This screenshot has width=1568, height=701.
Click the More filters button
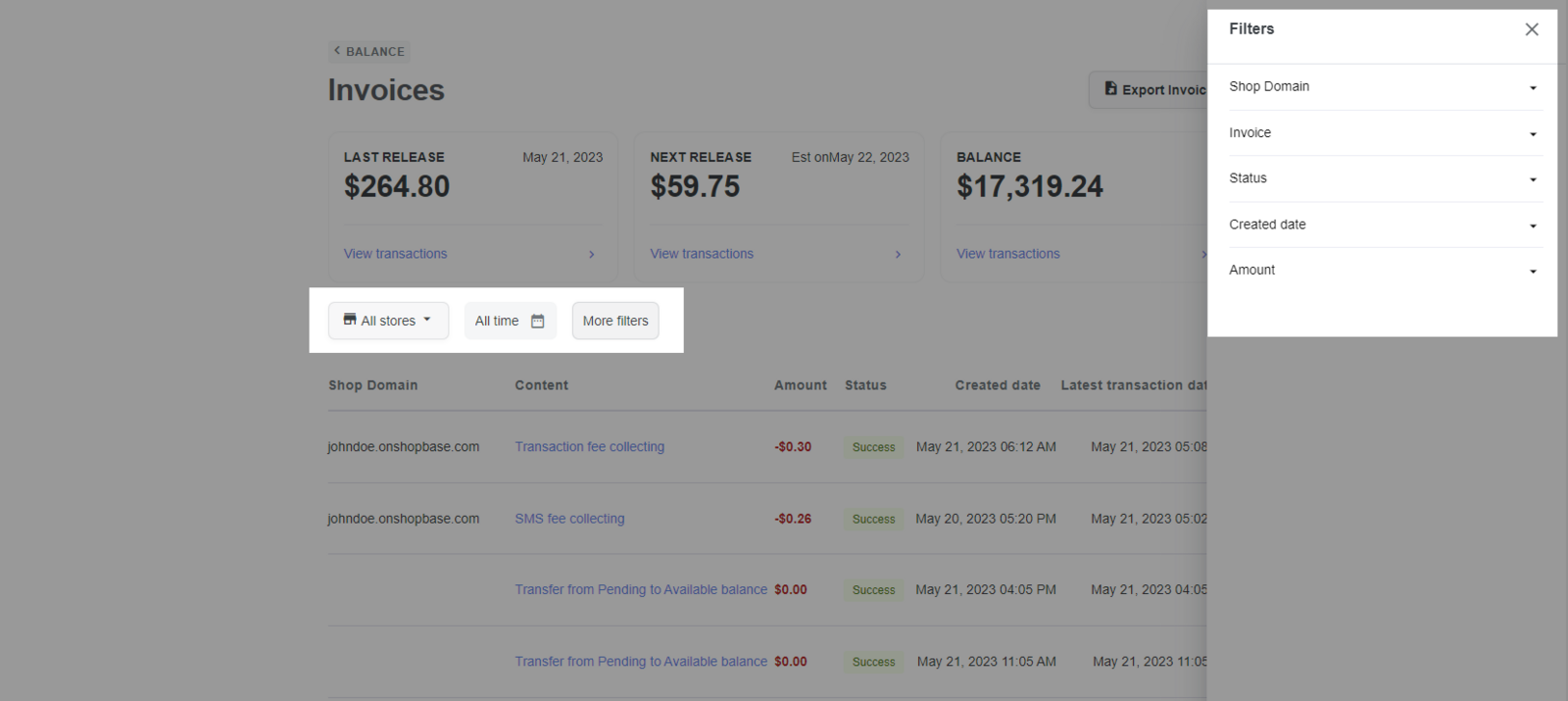point(615,321)
